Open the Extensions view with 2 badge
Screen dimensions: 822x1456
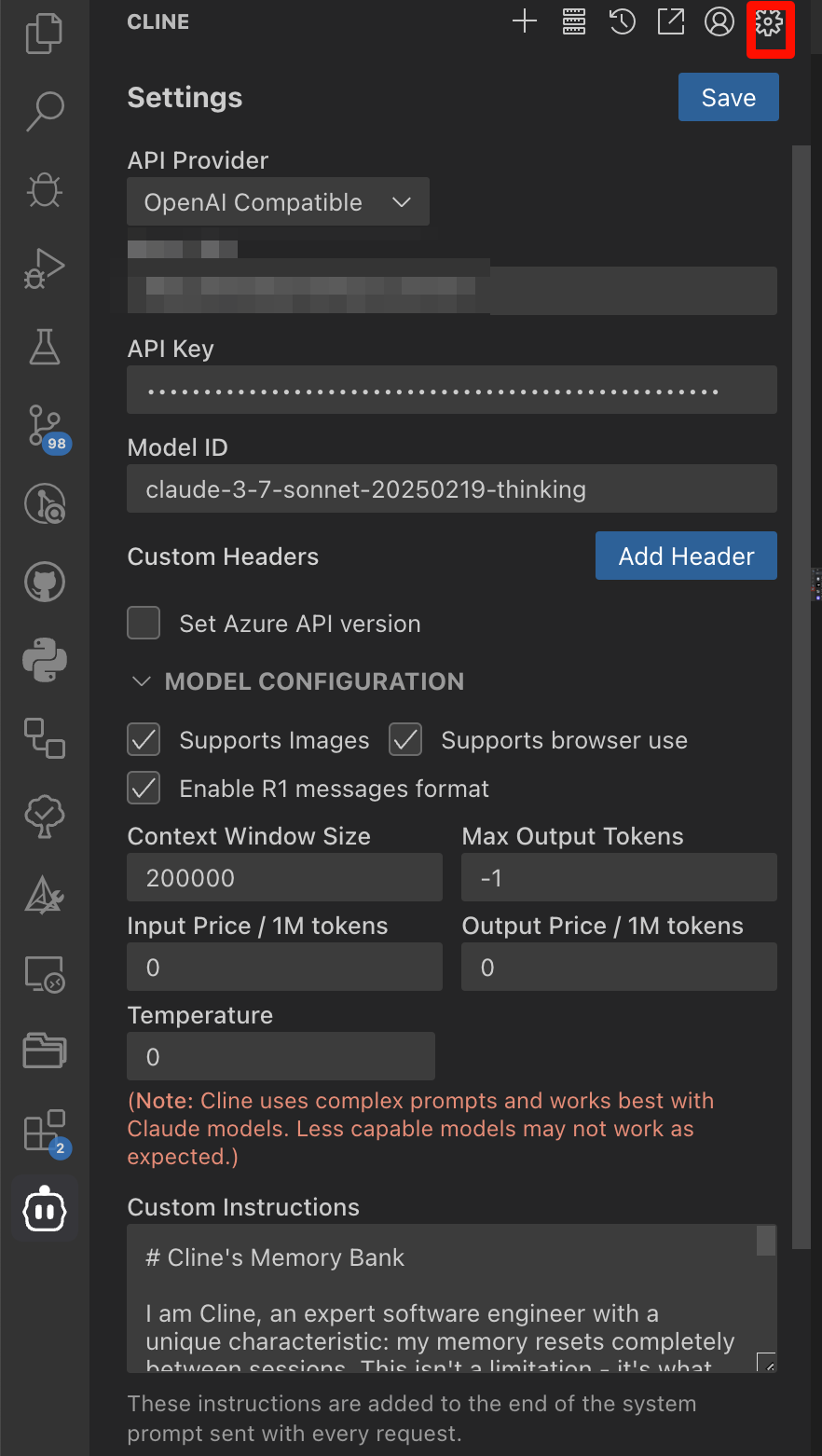point(47,1133)
